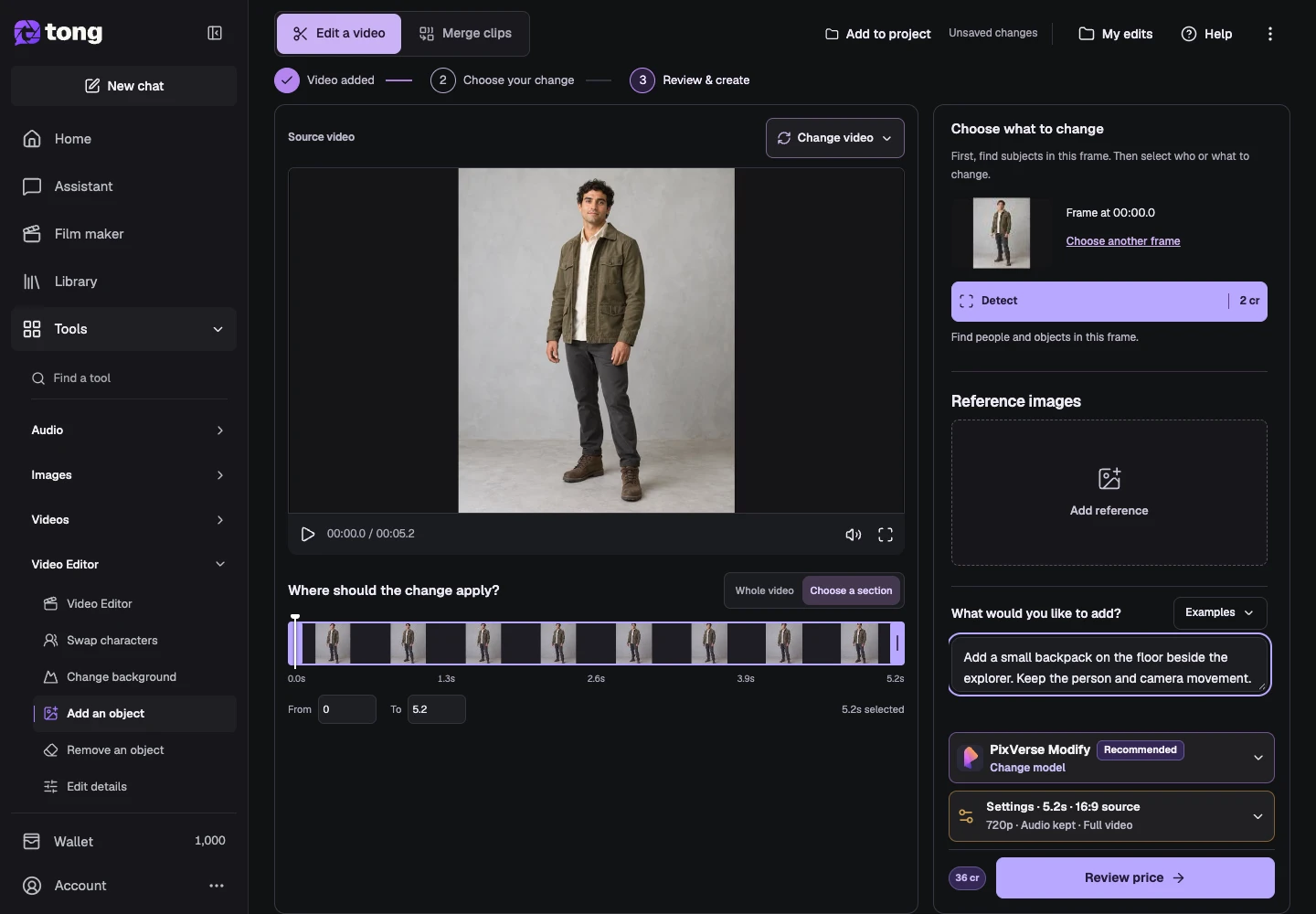The width and height of the screenshot is (1316, 914).
Task: Mute the video volume
Action: (853, 535)
